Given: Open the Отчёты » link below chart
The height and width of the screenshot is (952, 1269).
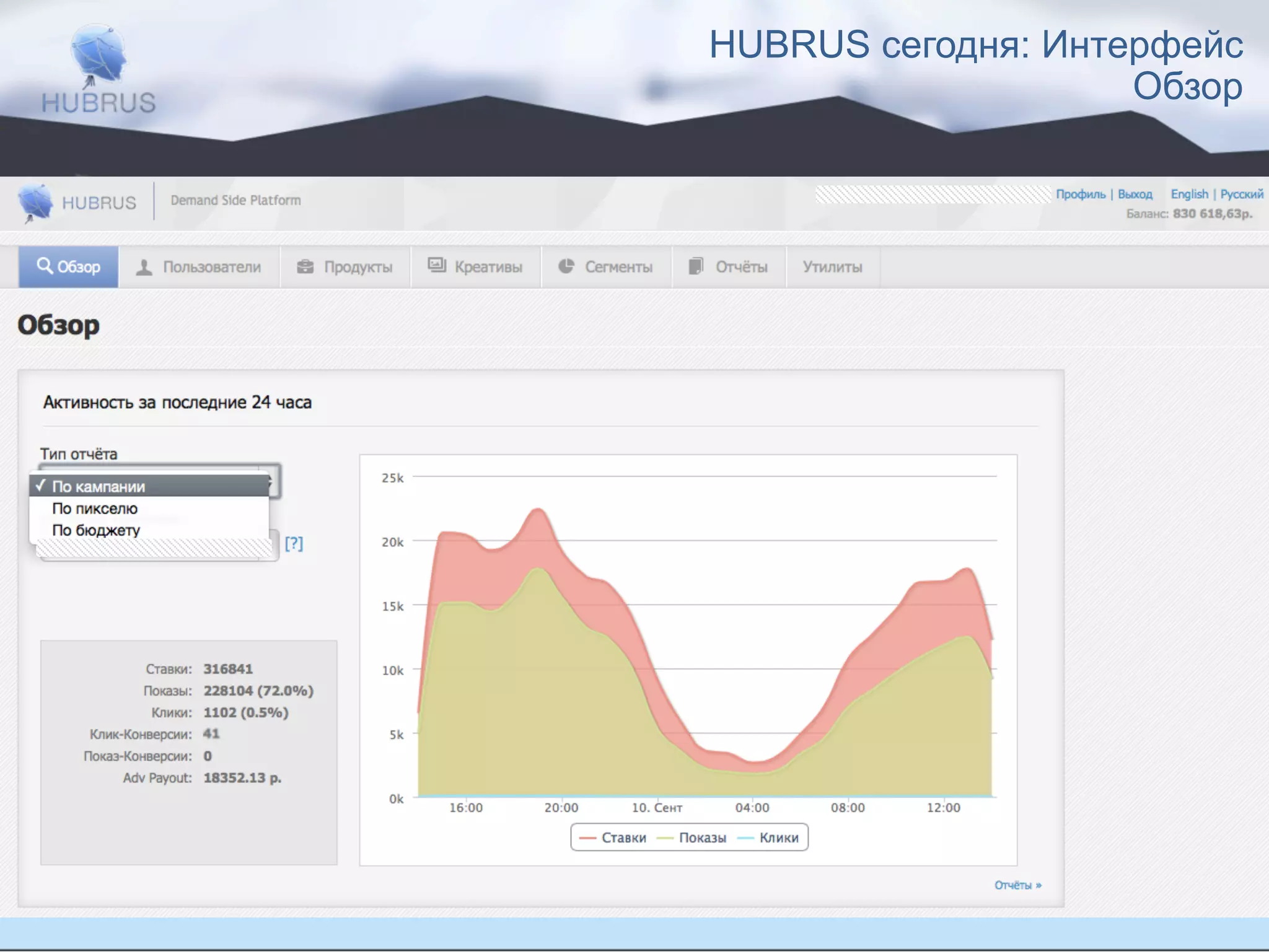Looking at the screenshot, I should coord(1018,885).
